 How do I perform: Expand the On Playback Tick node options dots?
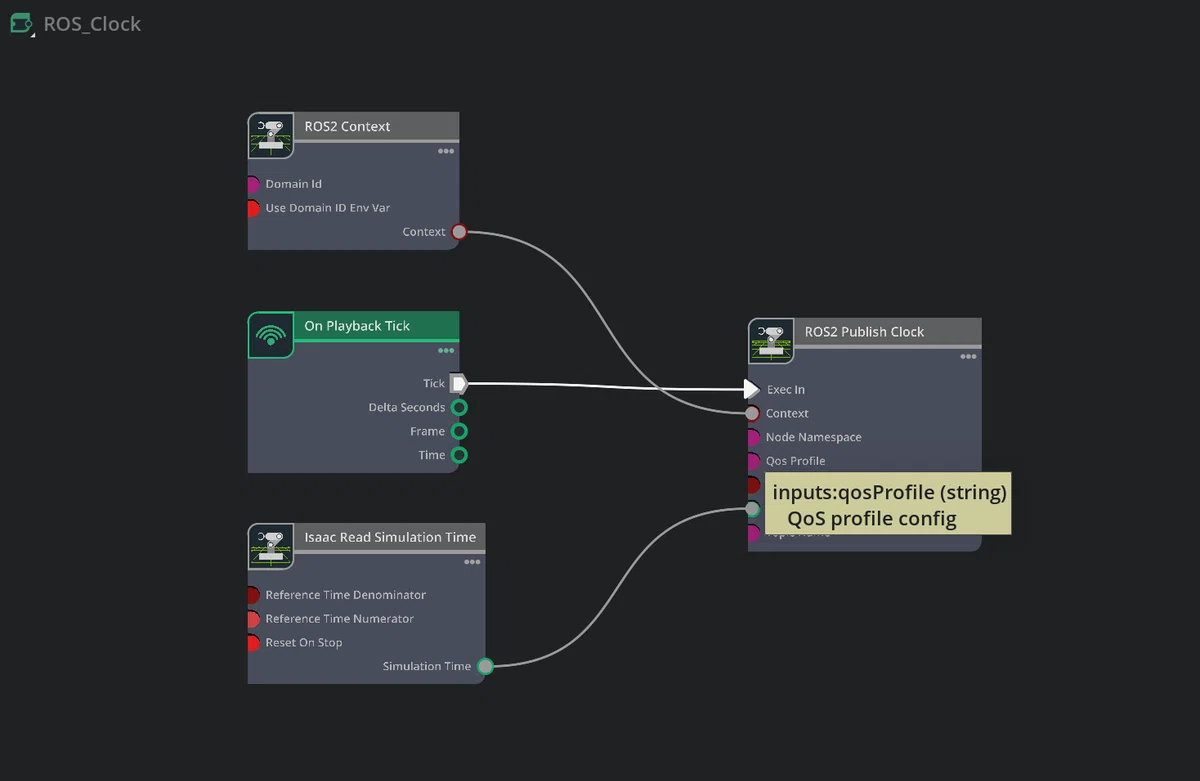coord(446,351)
